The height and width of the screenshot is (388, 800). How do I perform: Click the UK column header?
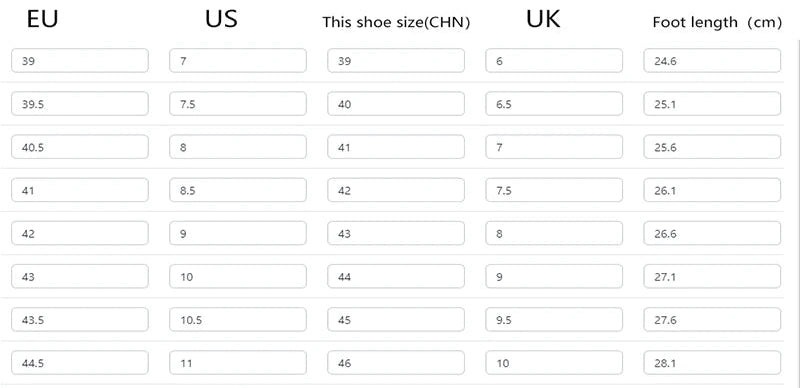click(543, 19)
